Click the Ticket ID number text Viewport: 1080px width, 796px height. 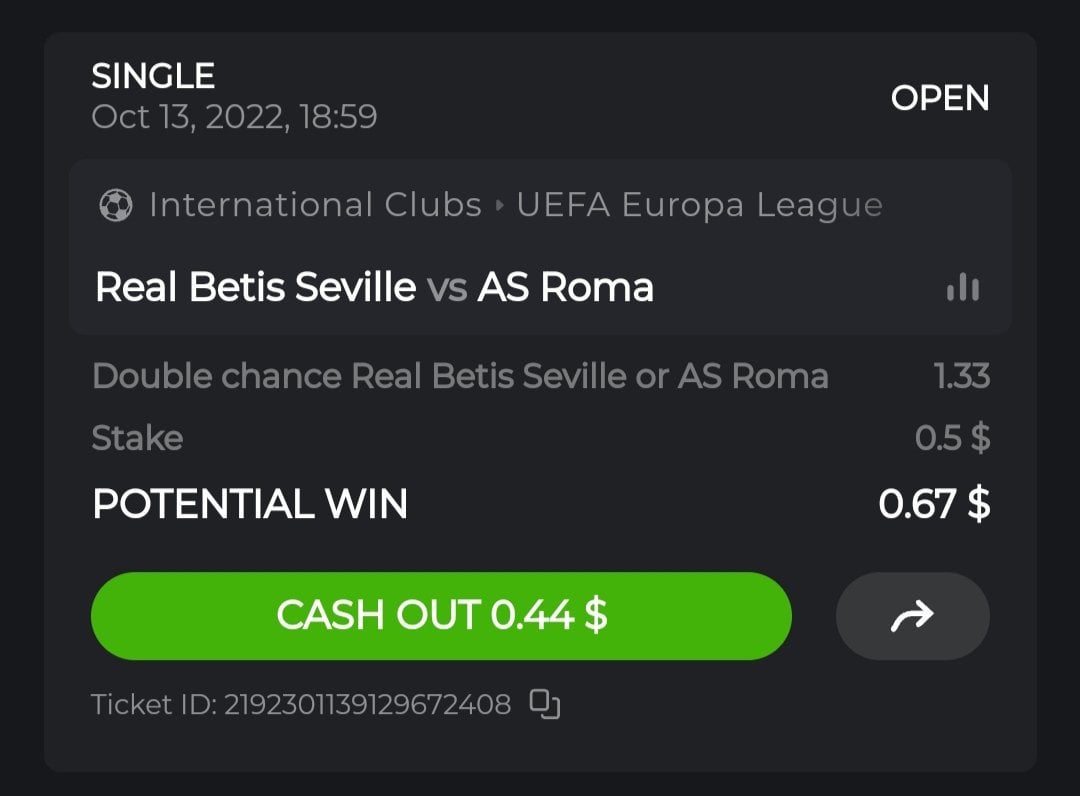pos(366,705)
